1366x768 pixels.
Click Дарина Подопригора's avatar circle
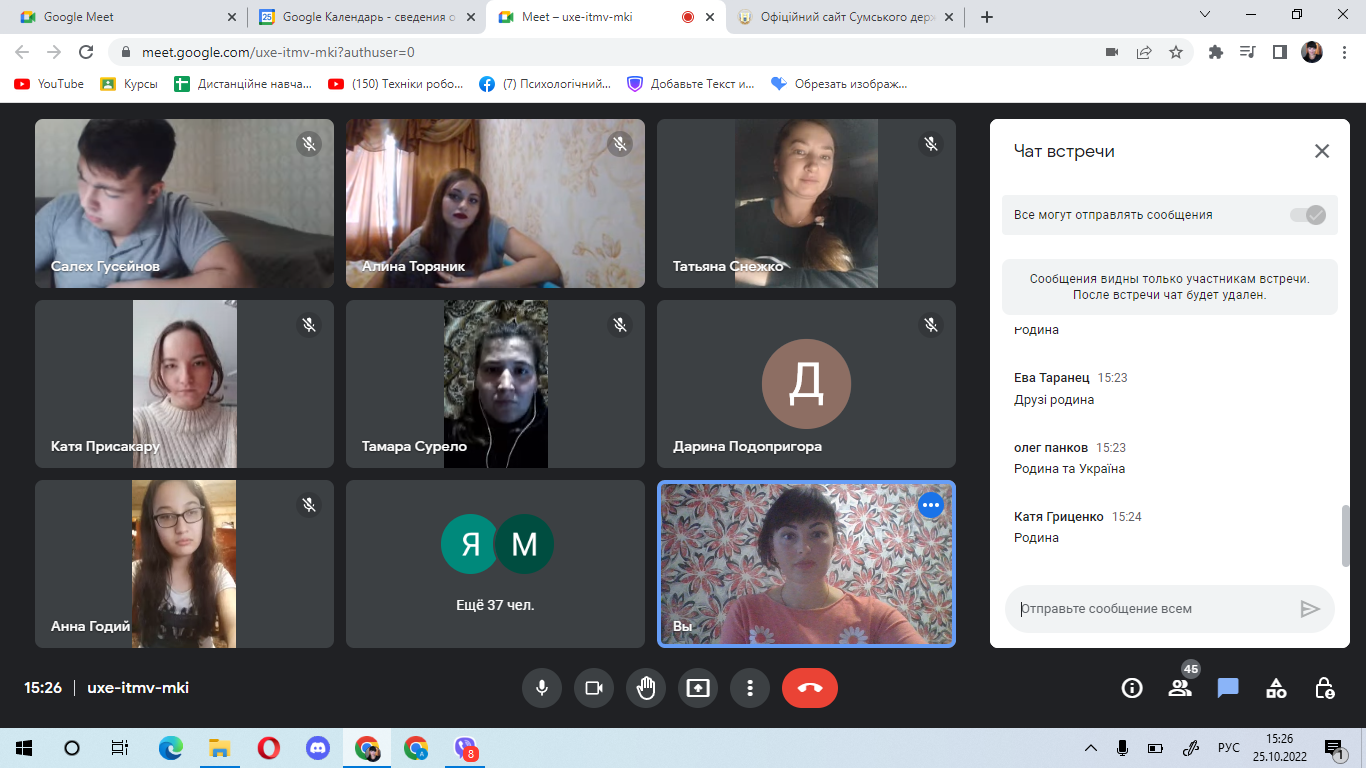click(807, 385)
